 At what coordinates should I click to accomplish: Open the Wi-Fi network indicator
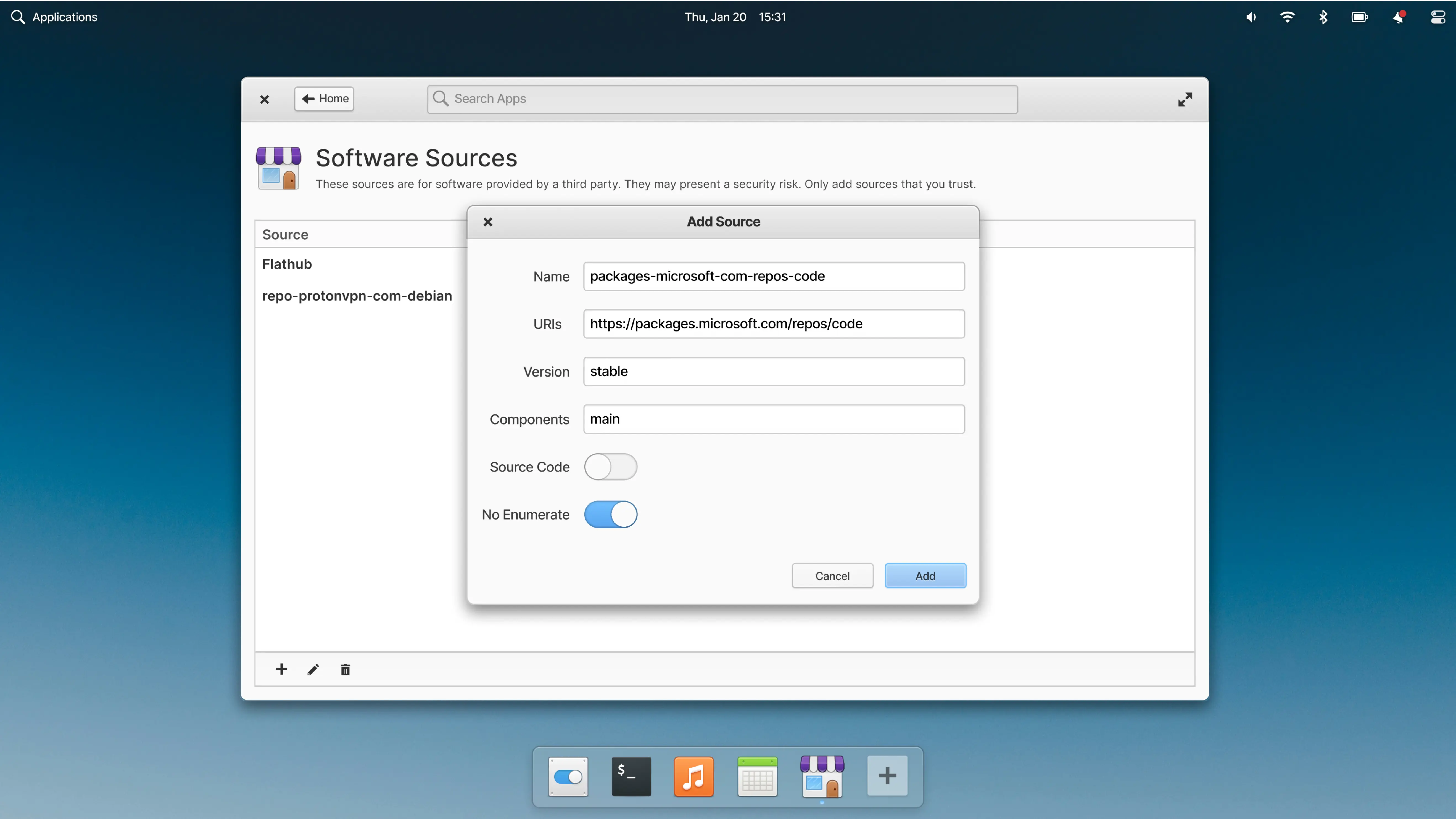pos(1287,17)
